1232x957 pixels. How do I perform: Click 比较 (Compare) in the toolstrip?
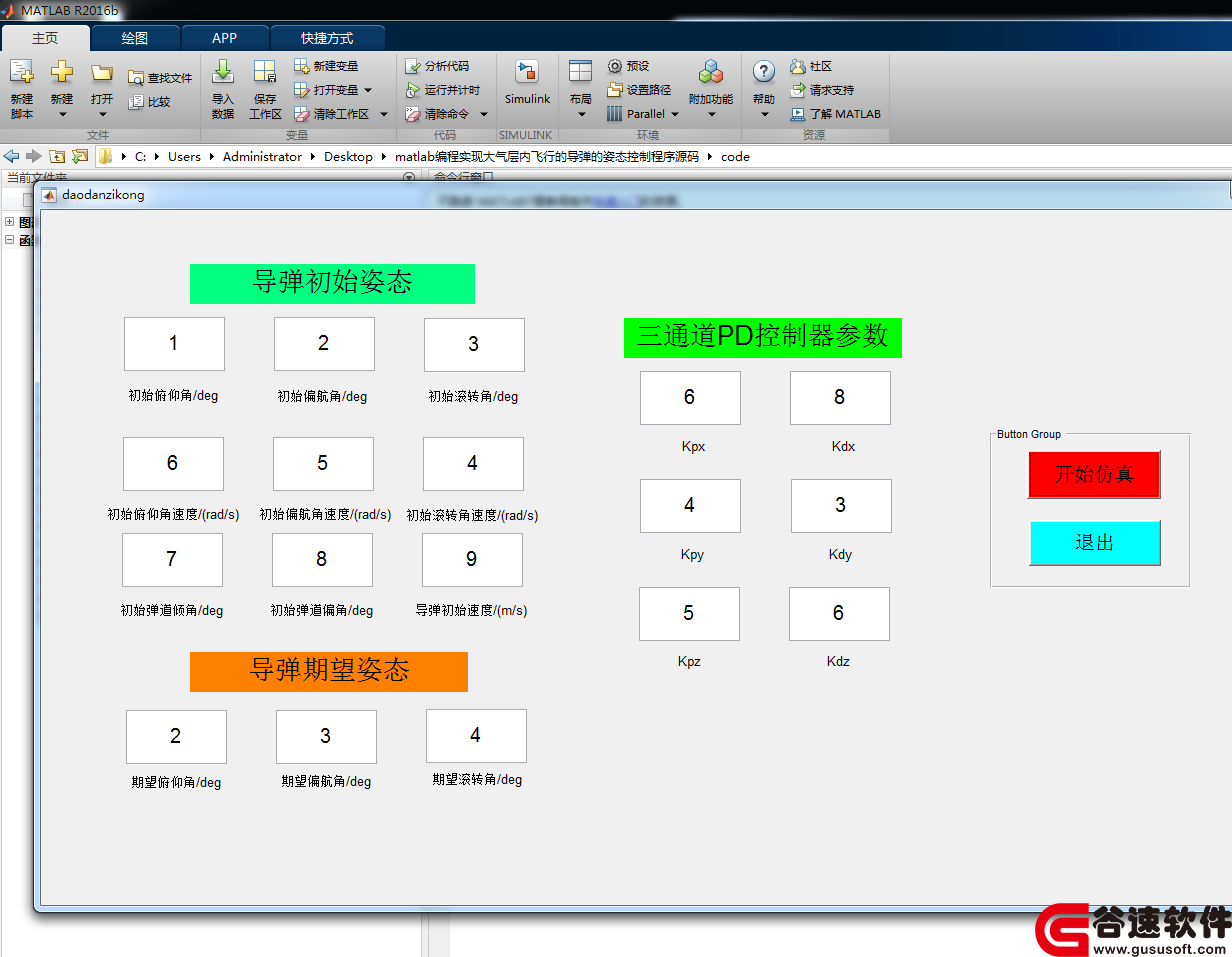coord(149,102)
